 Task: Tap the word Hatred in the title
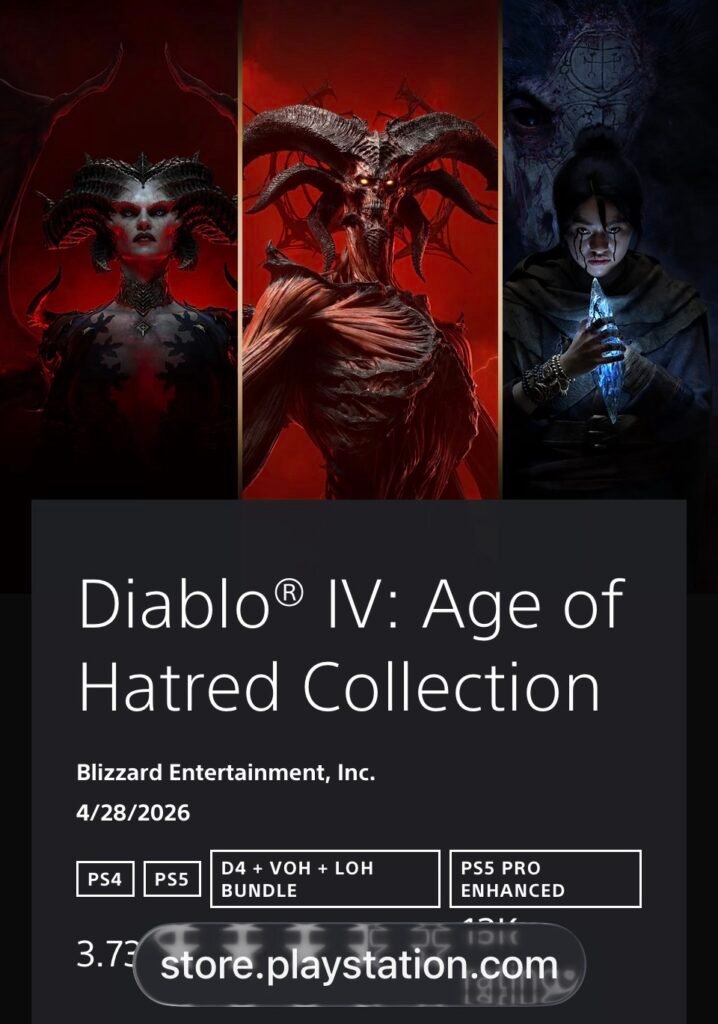pyautogui.click(x=179, y=687)
